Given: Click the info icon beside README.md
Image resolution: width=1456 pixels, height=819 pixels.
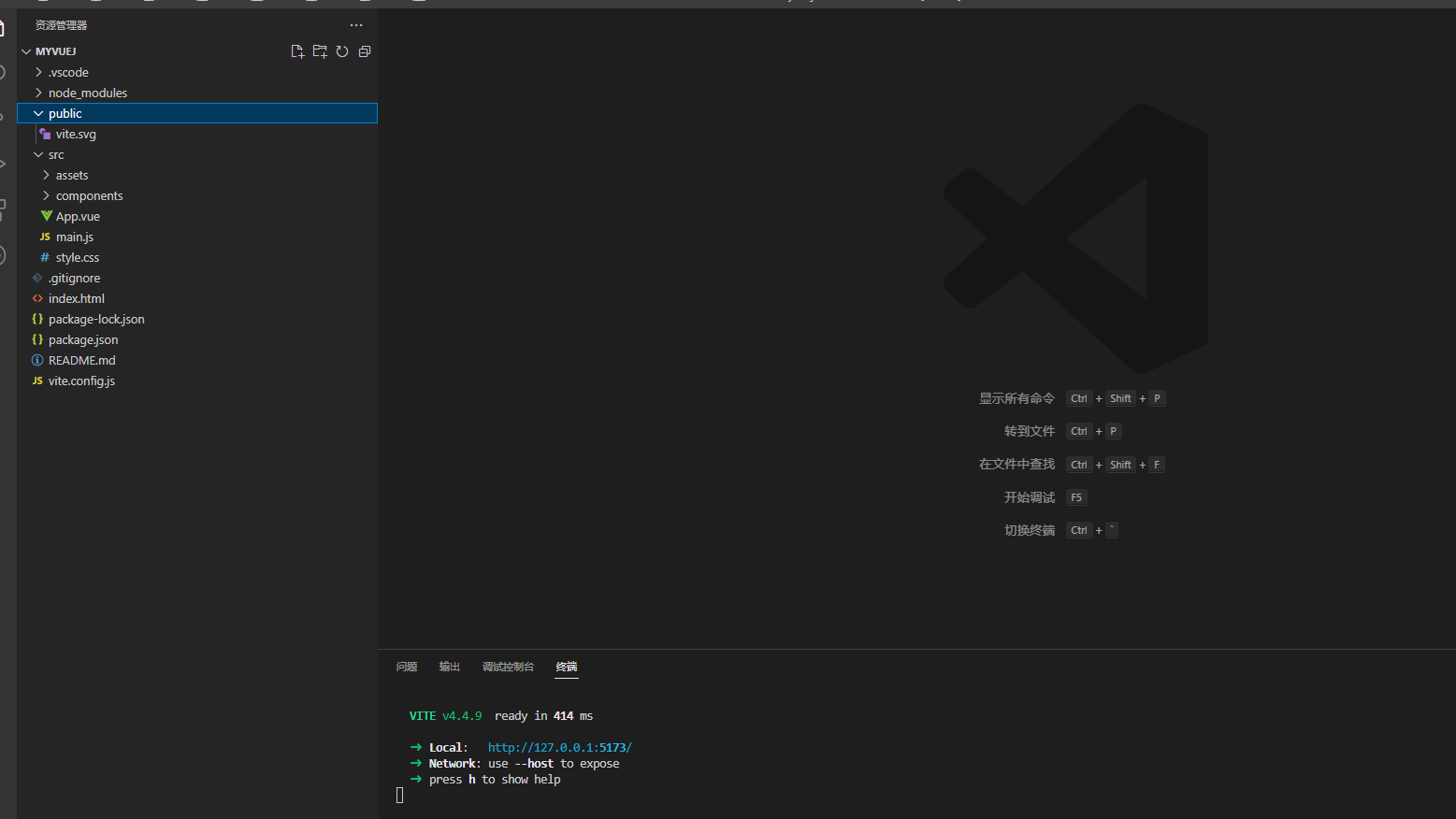Looking at the screenshot, I should [37, 360].
